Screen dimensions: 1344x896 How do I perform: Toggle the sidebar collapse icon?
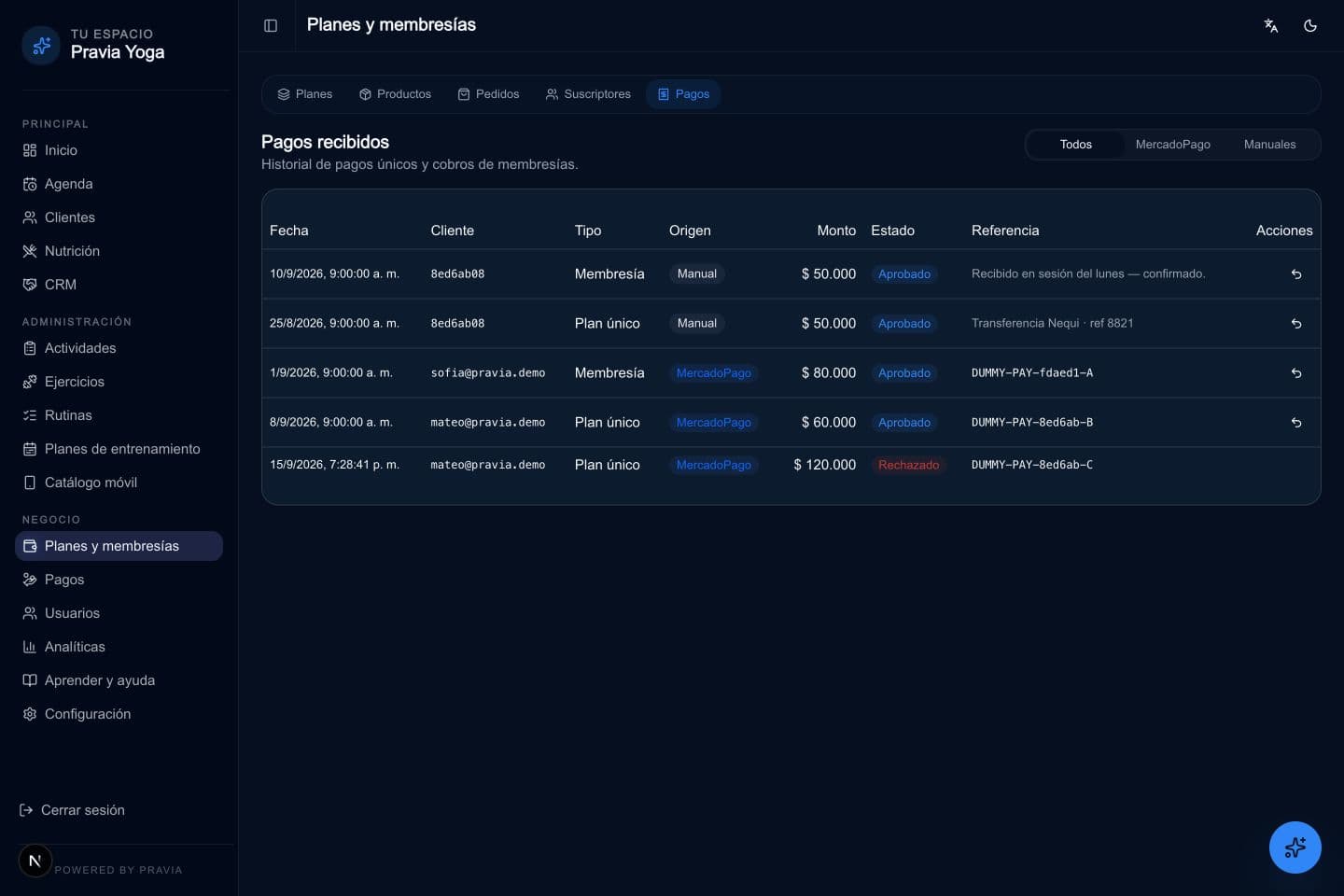tap(271, 25)
